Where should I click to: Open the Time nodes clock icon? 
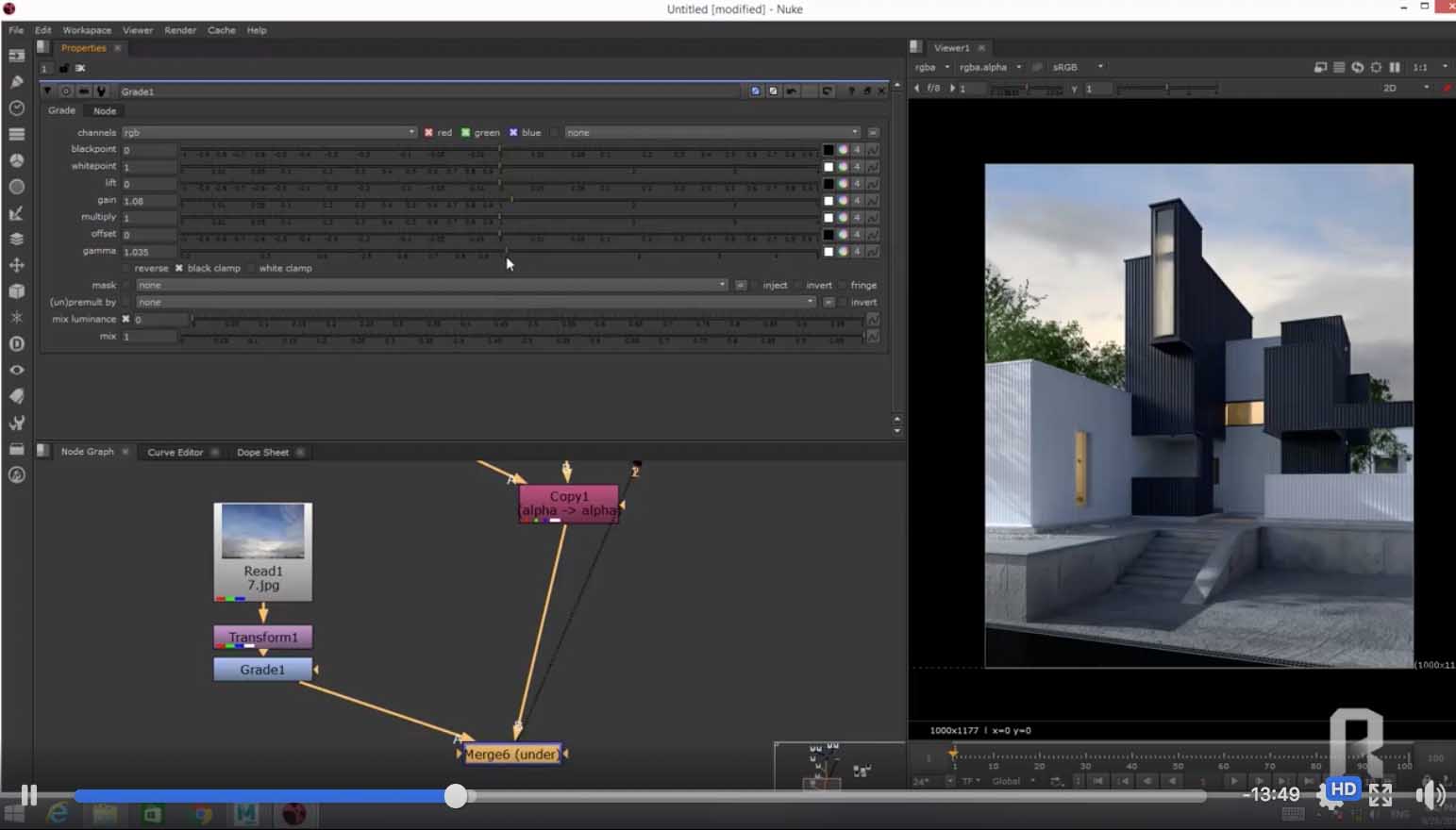[16, 108]
